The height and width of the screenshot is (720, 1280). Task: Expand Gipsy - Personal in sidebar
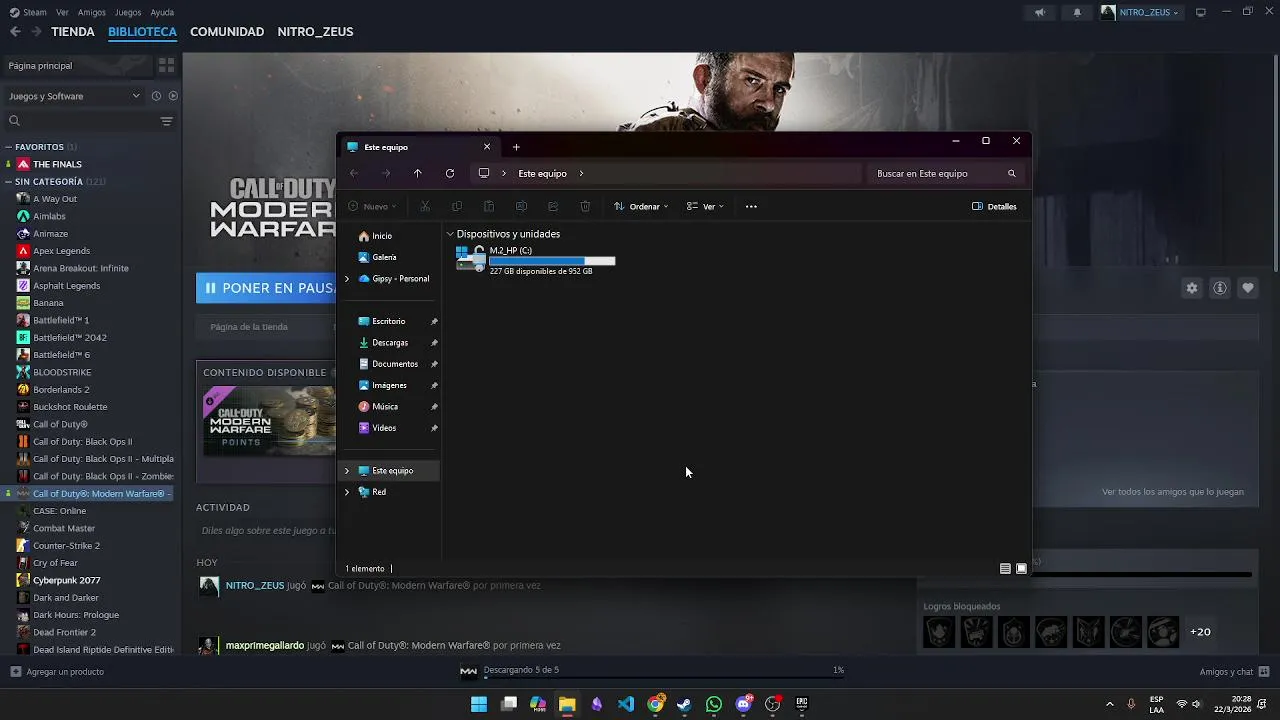coord(347,278)
